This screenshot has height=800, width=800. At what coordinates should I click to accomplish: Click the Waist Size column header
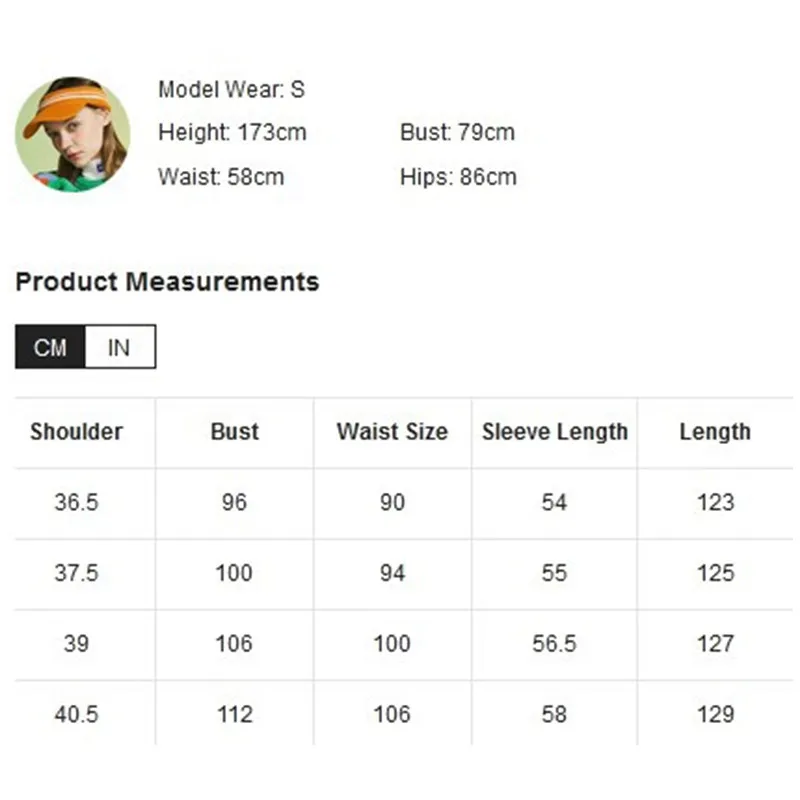click(x=392, y=432)
